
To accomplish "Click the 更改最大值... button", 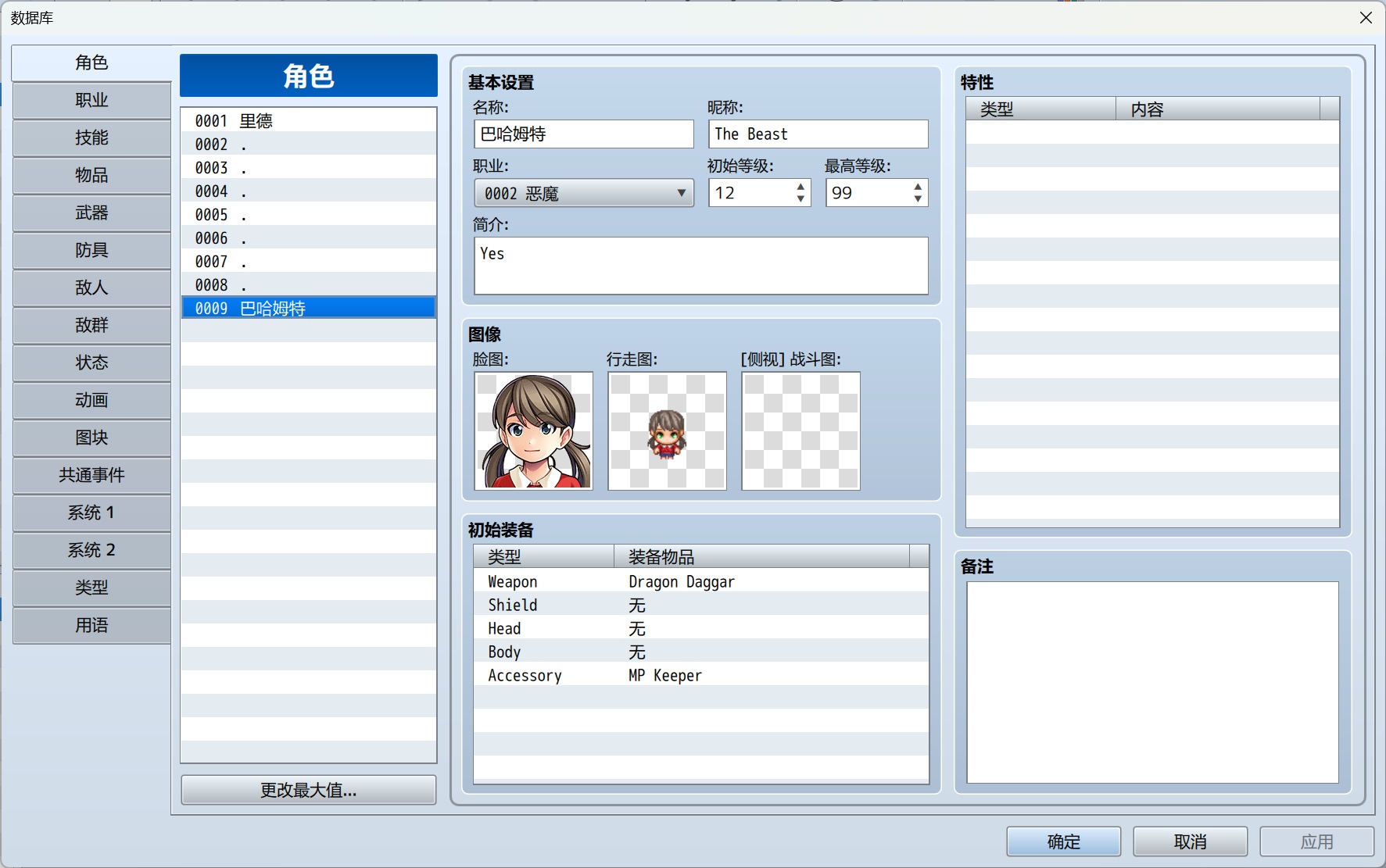I will point(309,790).
